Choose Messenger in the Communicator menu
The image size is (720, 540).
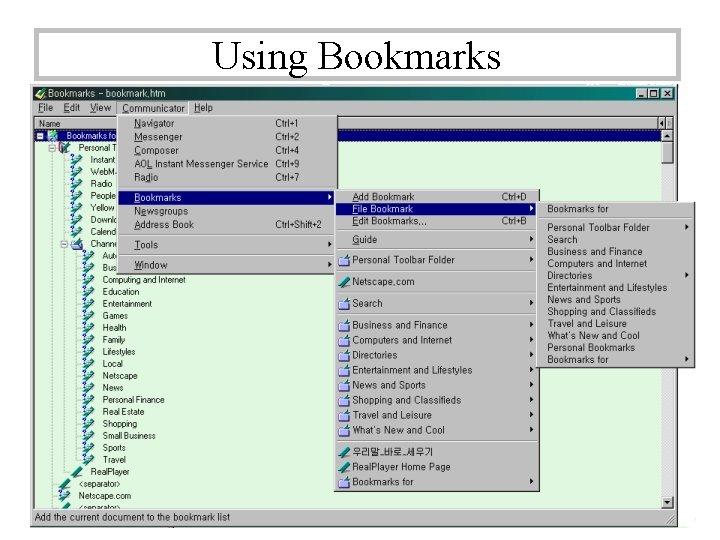pyautogui.click(x=227, y=137)
